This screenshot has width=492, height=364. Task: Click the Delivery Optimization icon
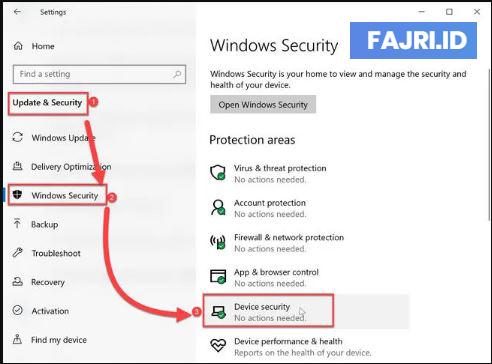pos(17,166)
